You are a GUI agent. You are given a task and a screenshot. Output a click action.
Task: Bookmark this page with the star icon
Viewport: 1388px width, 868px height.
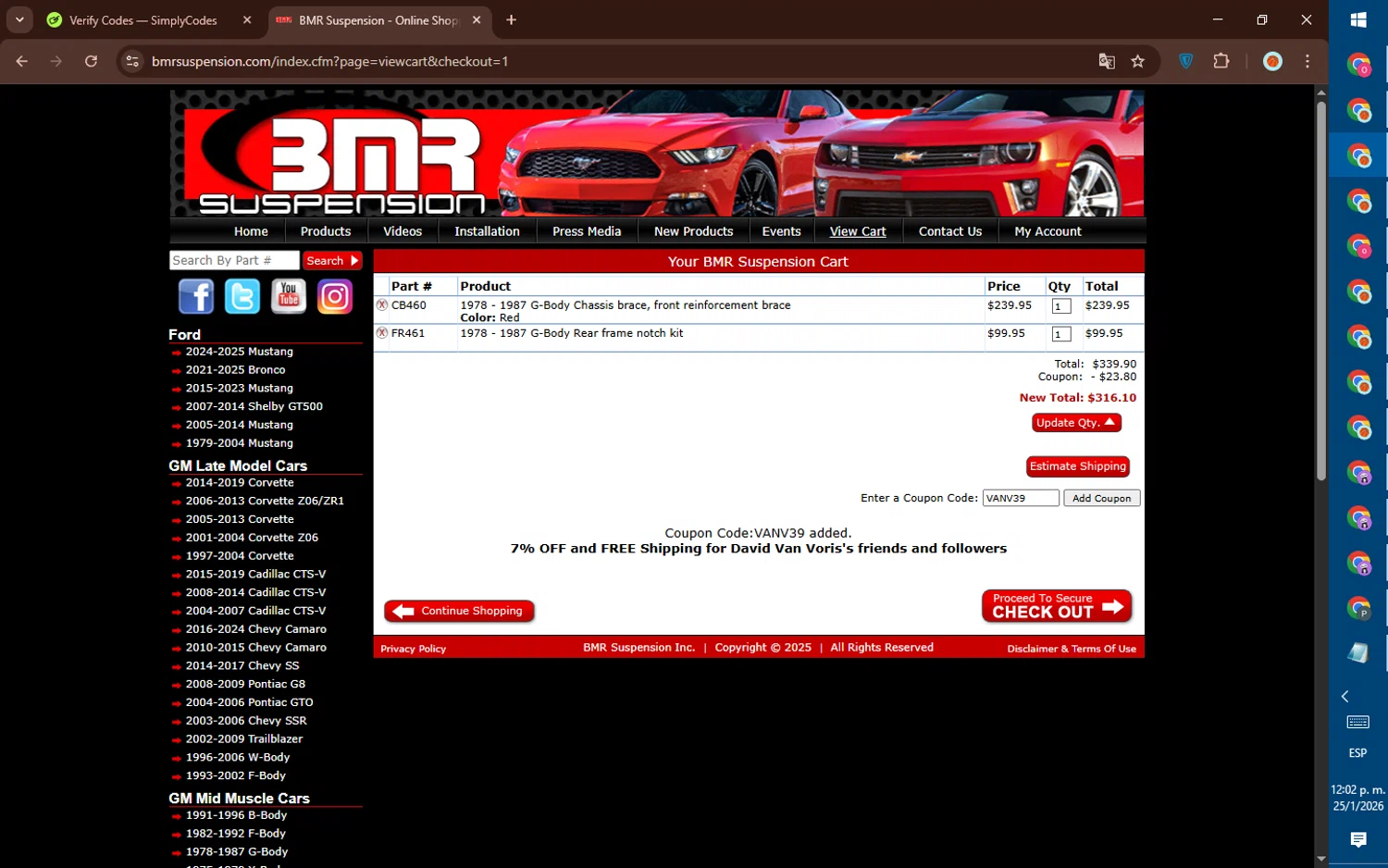1138,61
